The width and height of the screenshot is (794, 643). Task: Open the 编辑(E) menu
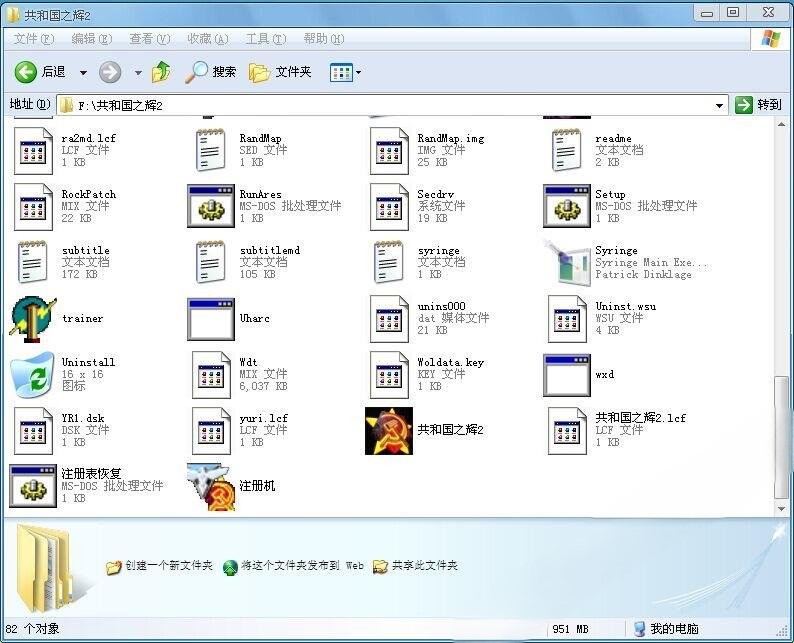[x=92, y=39]
